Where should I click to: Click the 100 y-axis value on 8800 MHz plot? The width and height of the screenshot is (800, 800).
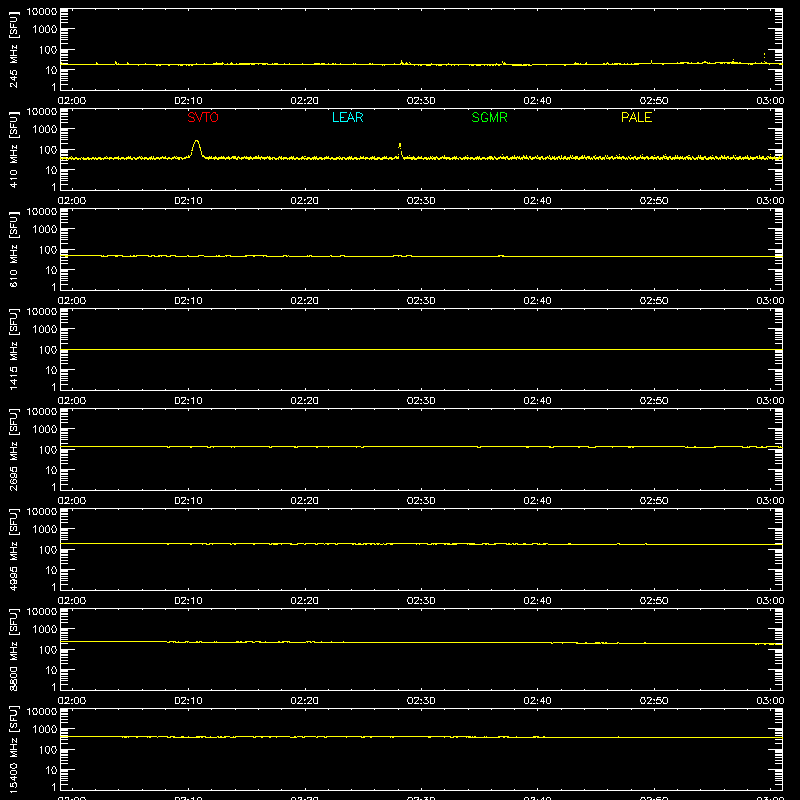[x=48, y=650]
